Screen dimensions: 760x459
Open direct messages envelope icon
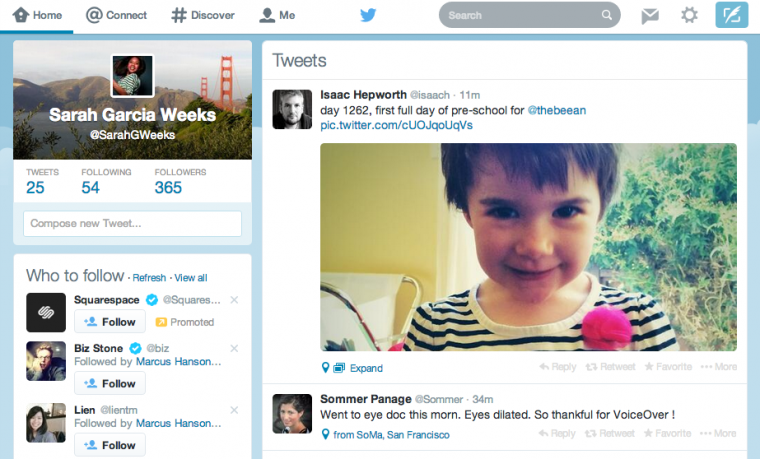(x=649, y=16)
